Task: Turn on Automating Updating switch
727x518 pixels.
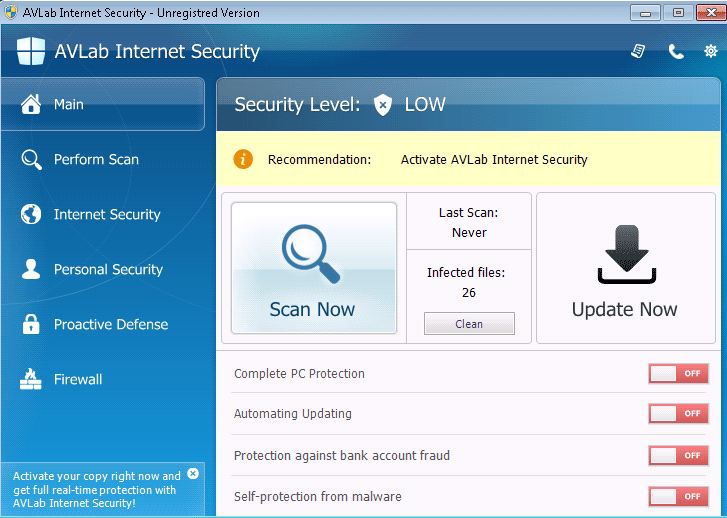Action: [679, 413]
